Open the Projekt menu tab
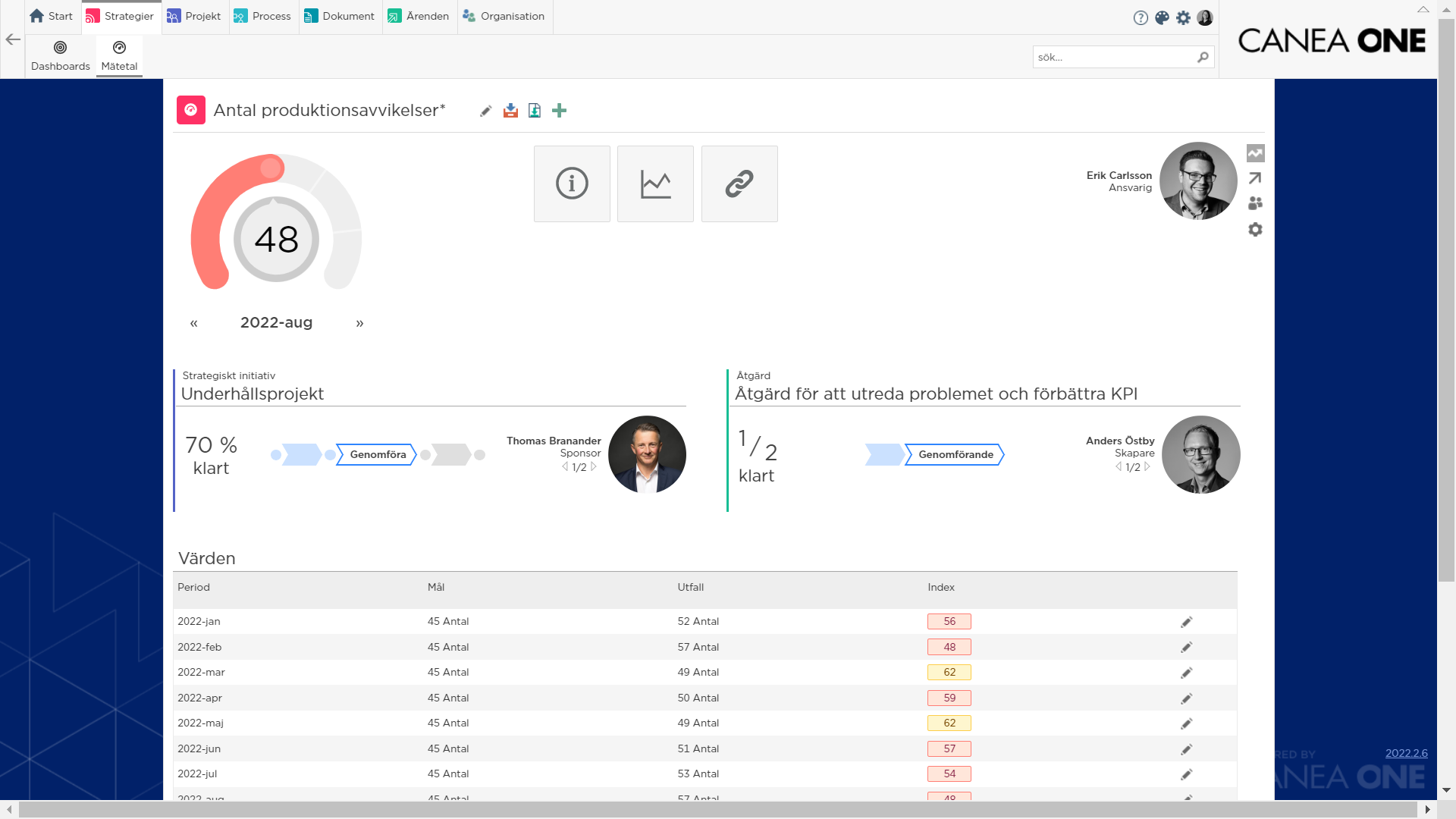The image size is (1456, 819). click(194, 16)
